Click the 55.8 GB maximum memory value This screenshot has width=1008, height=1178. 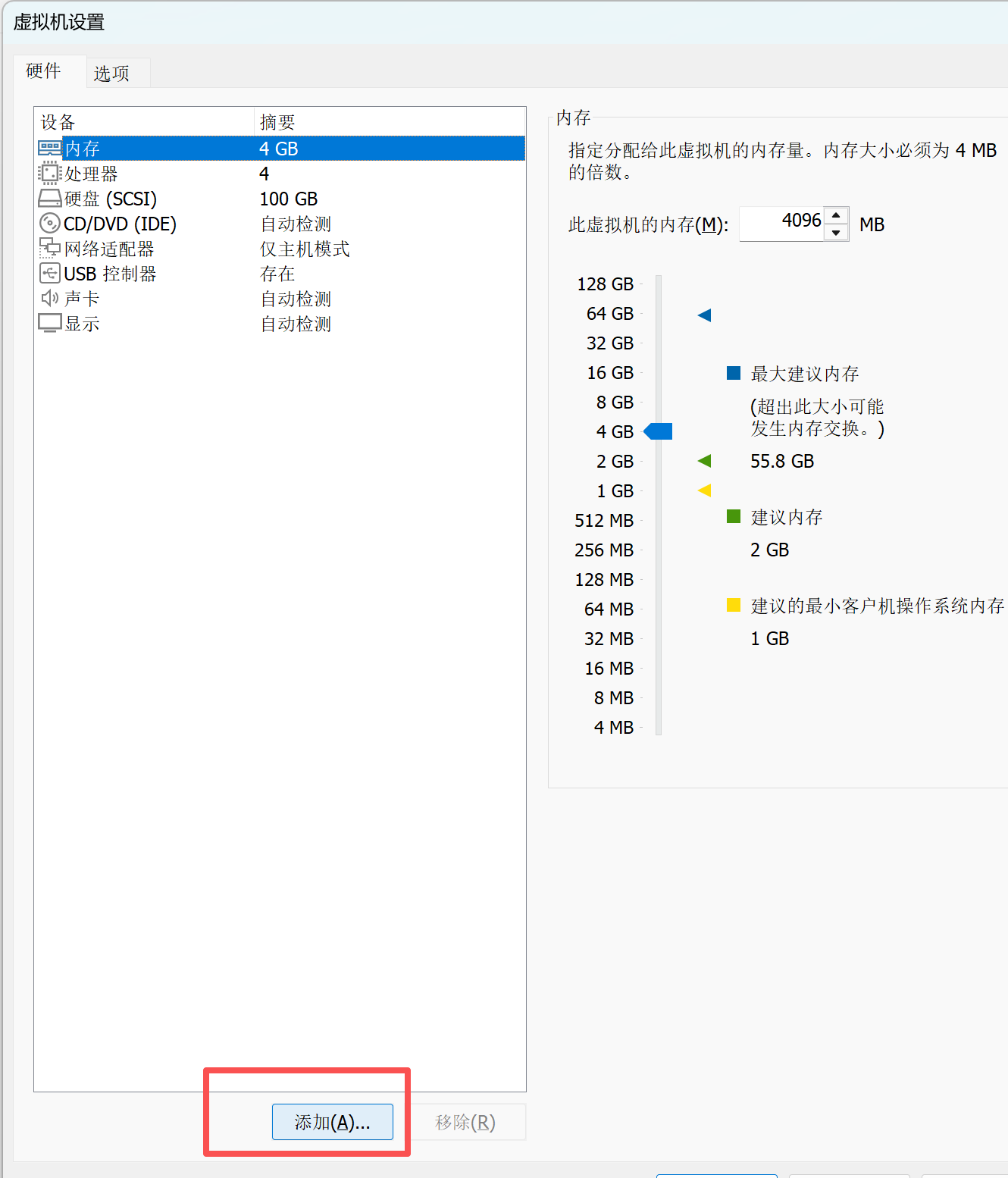tap(782, 461)
